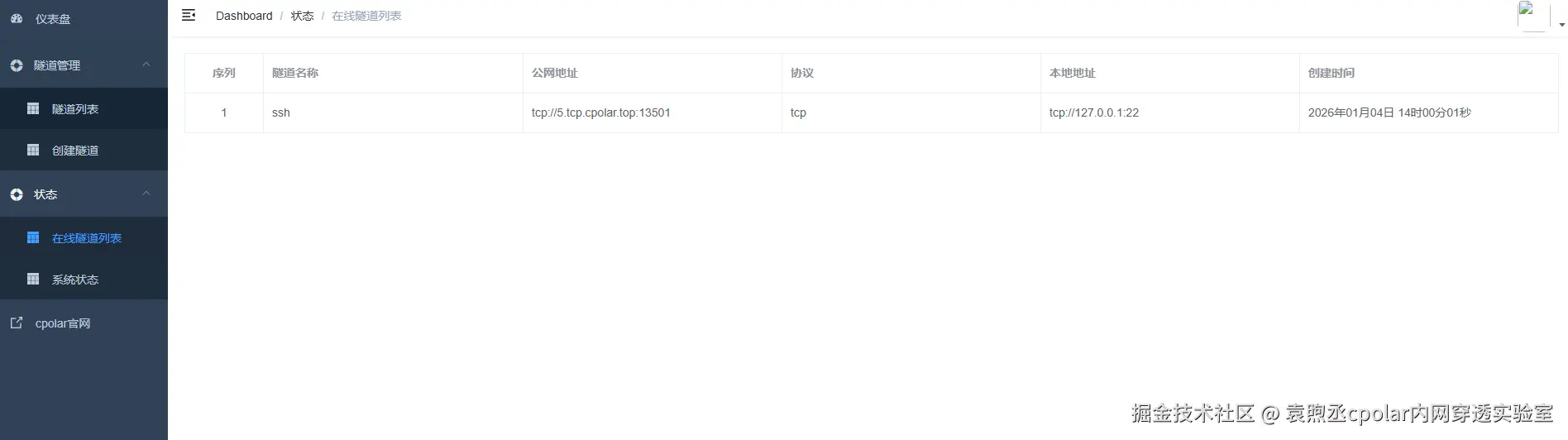This screenshot has width=1568, height=440.
Task: Click the Dashboard breadcrumb link
Action: (244, 16)
